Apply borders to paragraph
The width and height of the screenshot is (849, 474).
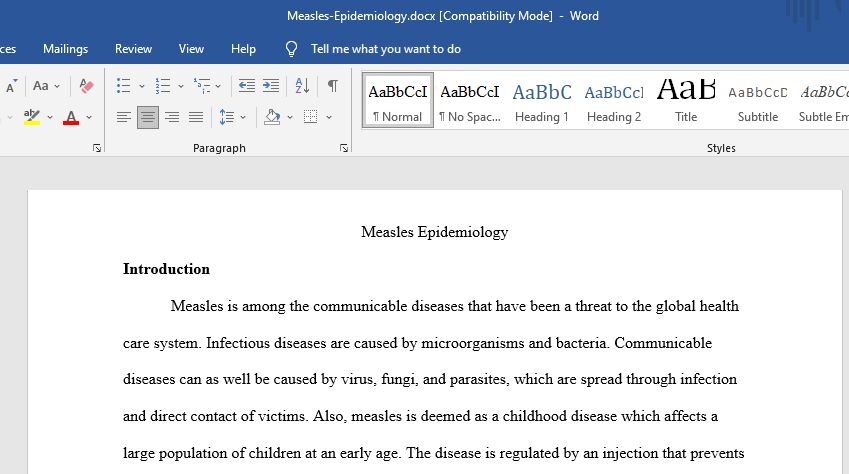pyautogui.click(x=311, y=117)
